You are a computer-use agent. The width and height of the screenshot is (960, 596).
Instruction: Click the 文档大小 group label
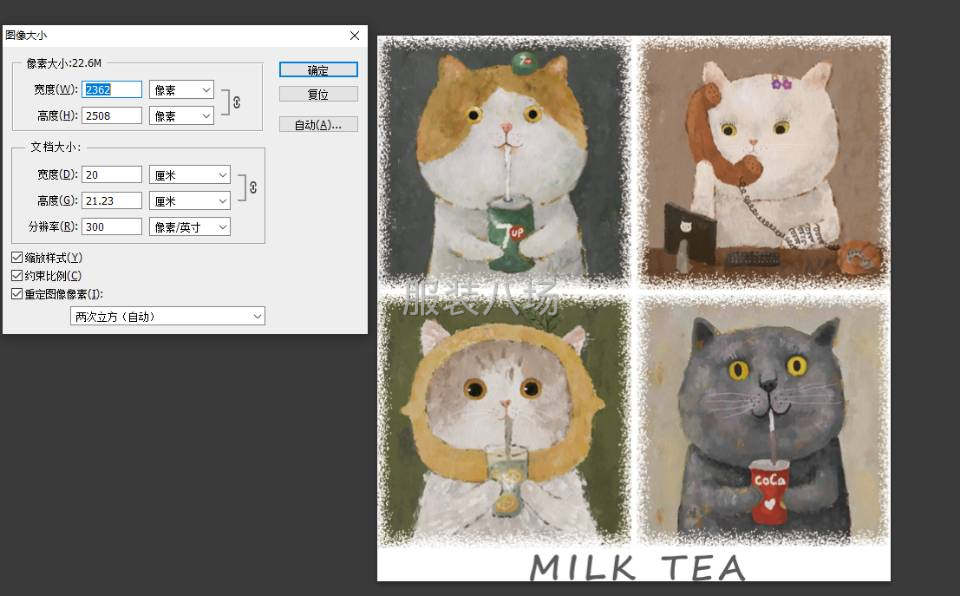point(56,147)
